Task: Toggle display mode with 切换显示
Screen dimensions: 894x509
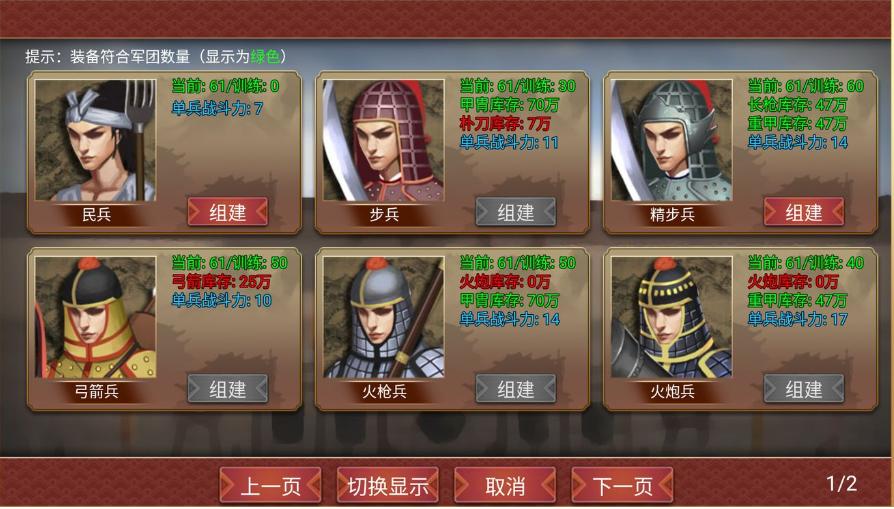Action: pyautogui.click(x=388, y=486)
